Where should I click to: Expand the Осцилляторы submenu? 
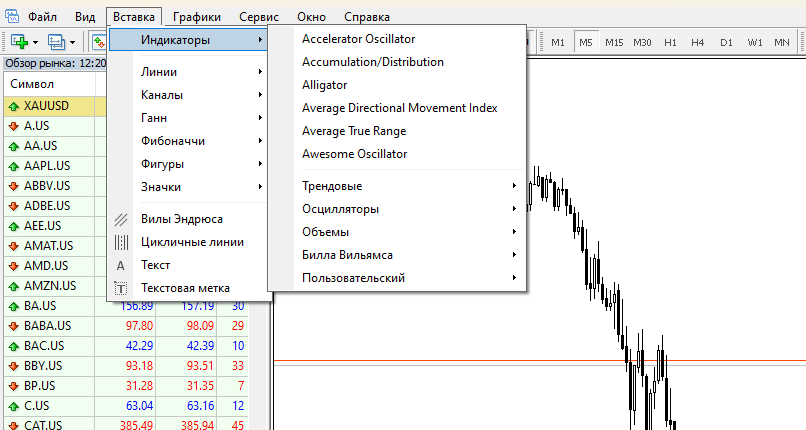click(x=410, y=209)
